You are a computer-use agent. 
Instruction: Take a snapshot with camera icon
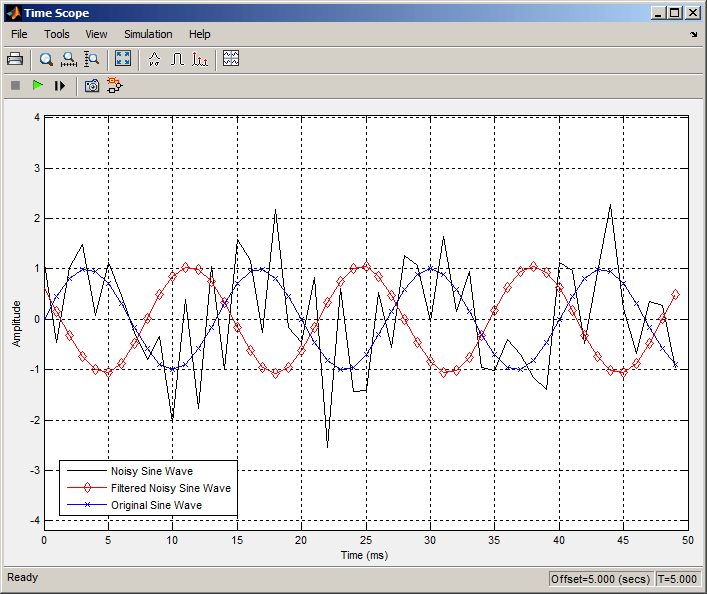(x=92, y=86)
